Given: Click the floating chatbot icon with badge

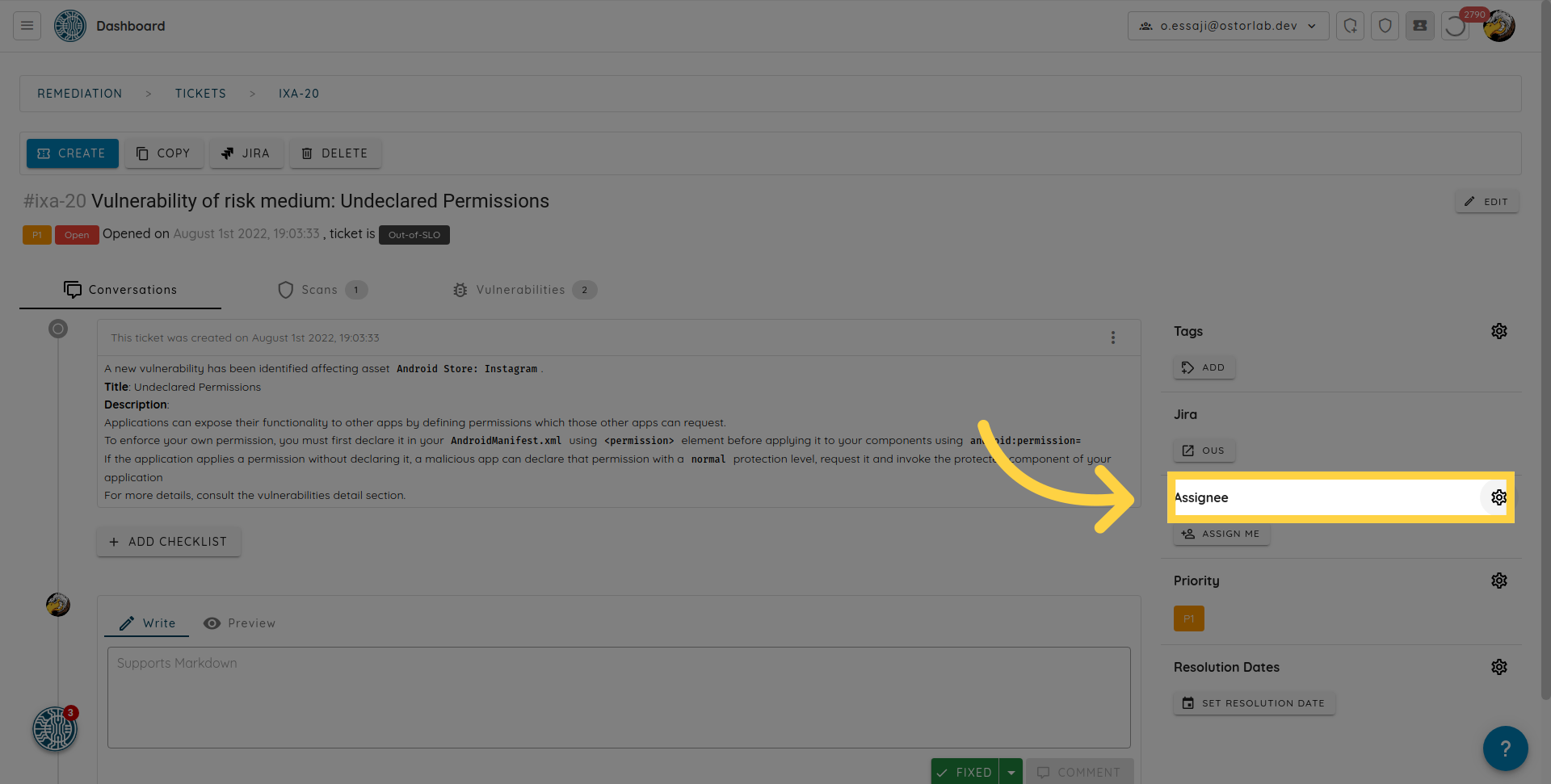Looking at the screenshot, I should pyautogui.click(x=55, y=729).
